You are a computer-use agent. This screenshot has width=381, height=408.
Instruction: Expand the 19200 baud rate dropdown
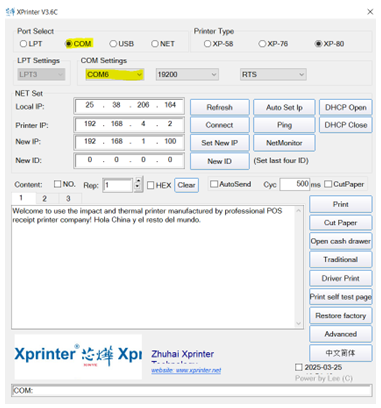coord(187,74)
